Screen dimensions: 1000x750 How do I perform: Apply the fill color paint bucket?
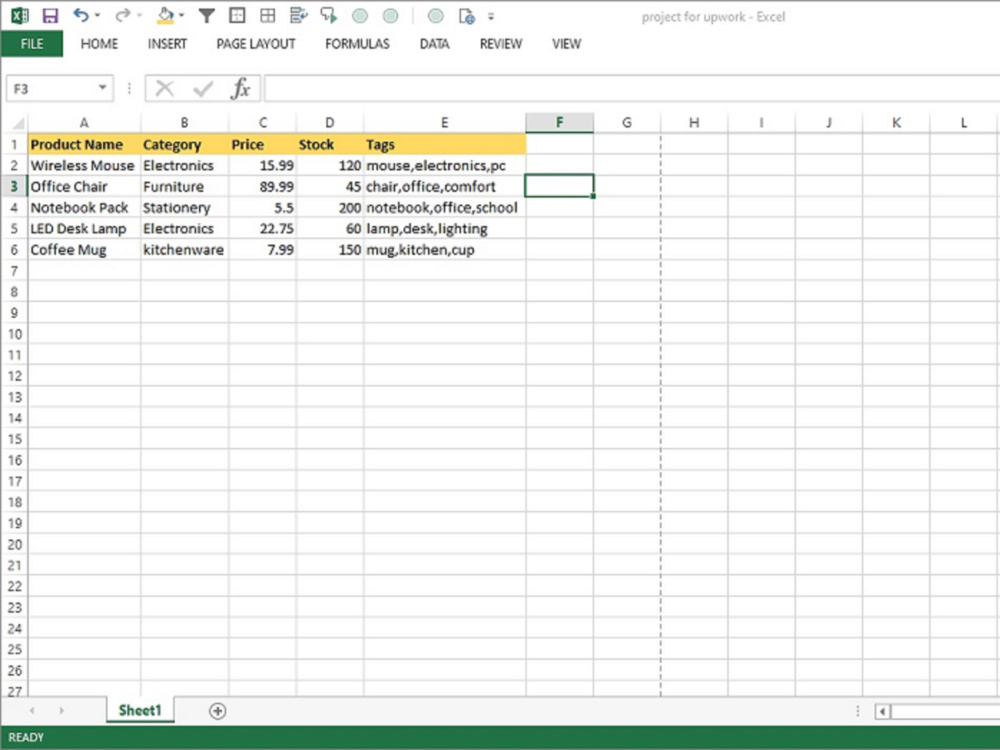point(165,16)
